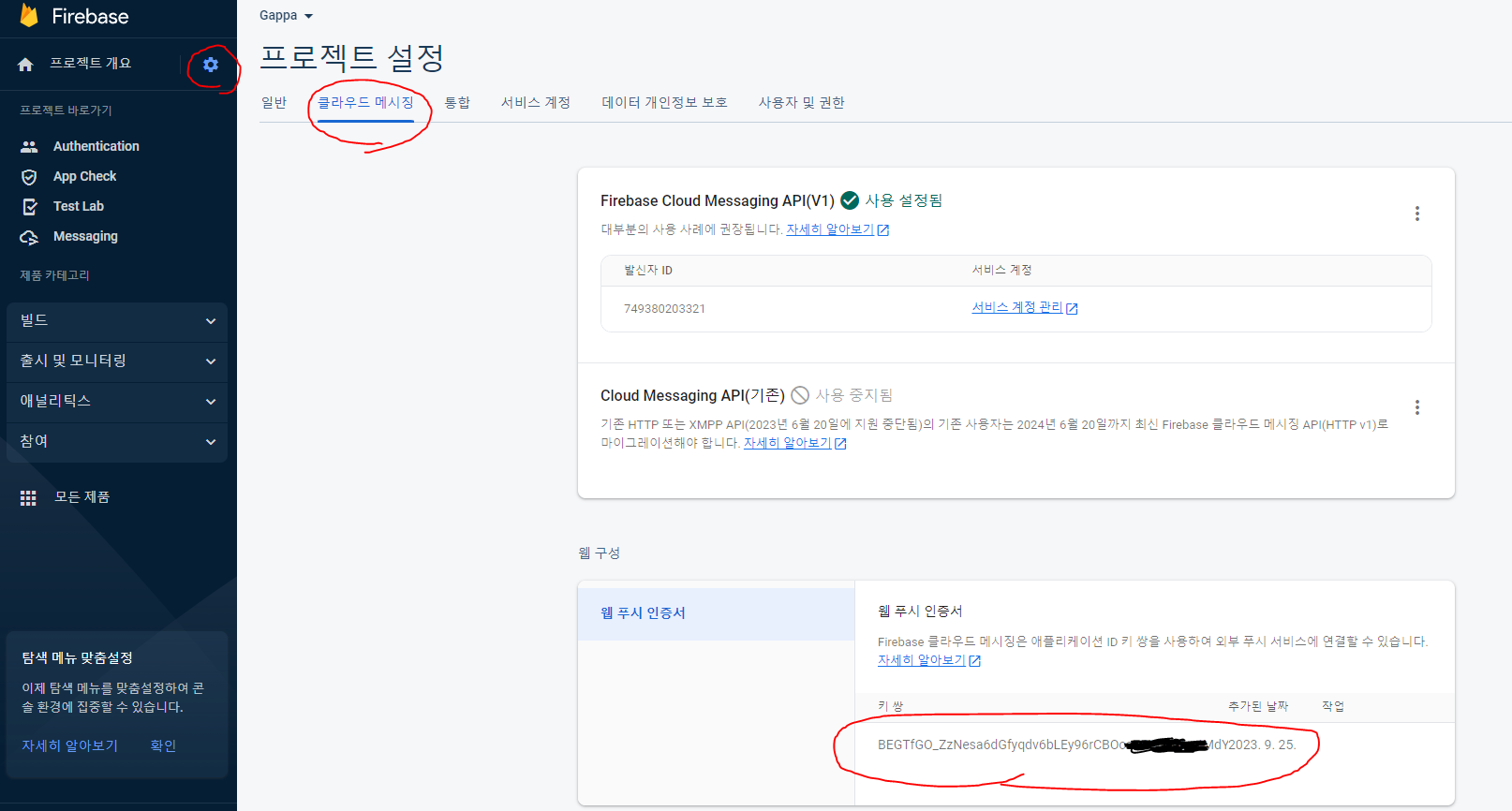Click 자세히 알아보기 in navigation customization card
1512x811 pixels.
(x=70, y=746)
